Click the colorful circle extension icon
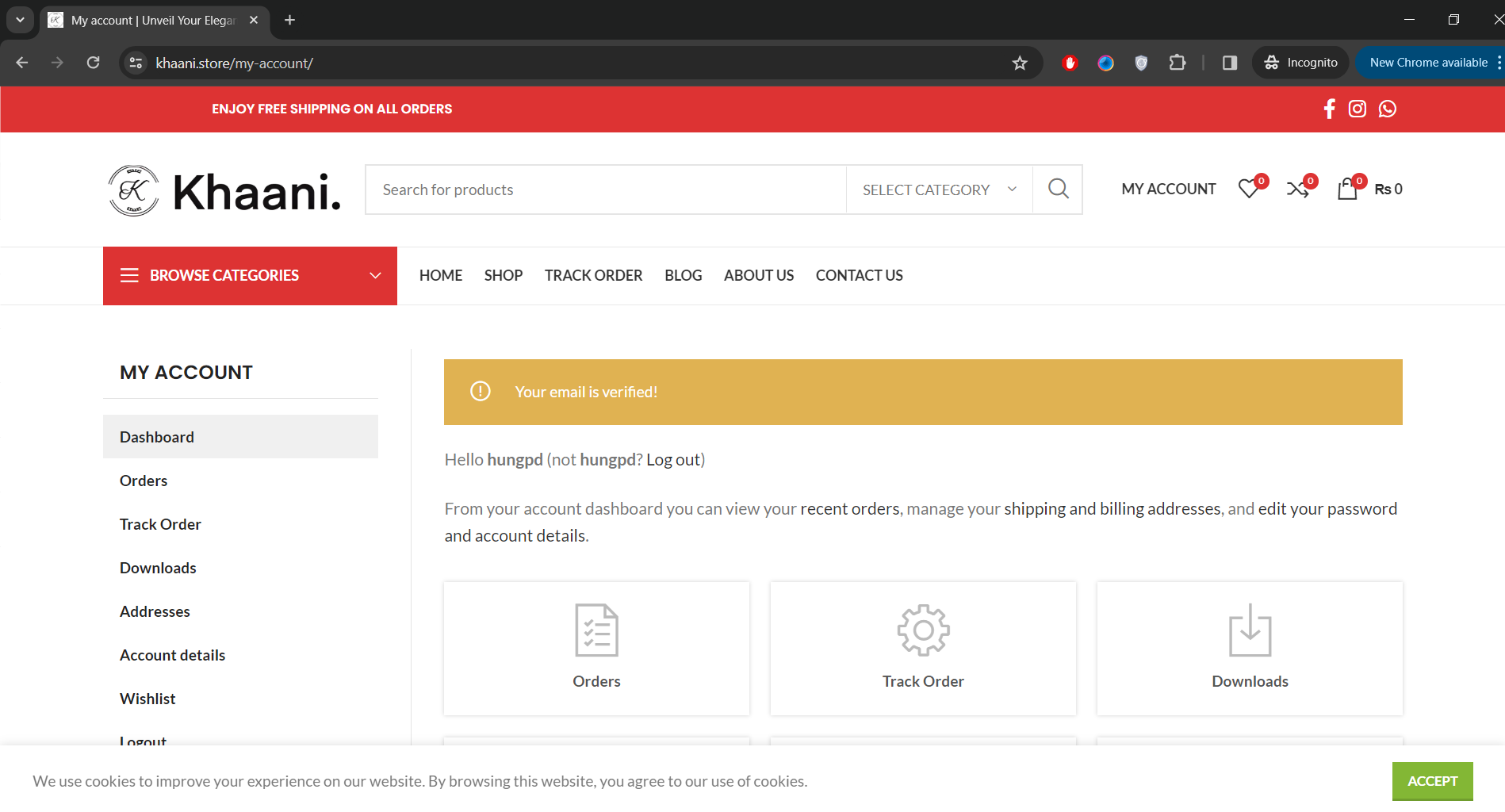 1105,63
